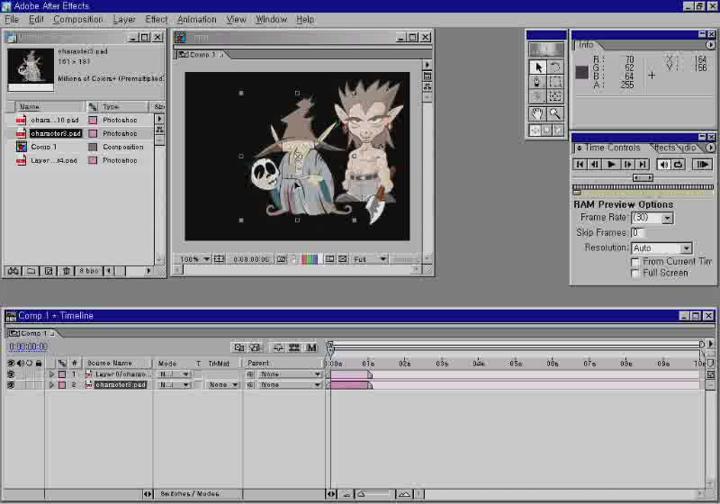
Task: Switch to the Info tab
Action: [x=585, y=45]
